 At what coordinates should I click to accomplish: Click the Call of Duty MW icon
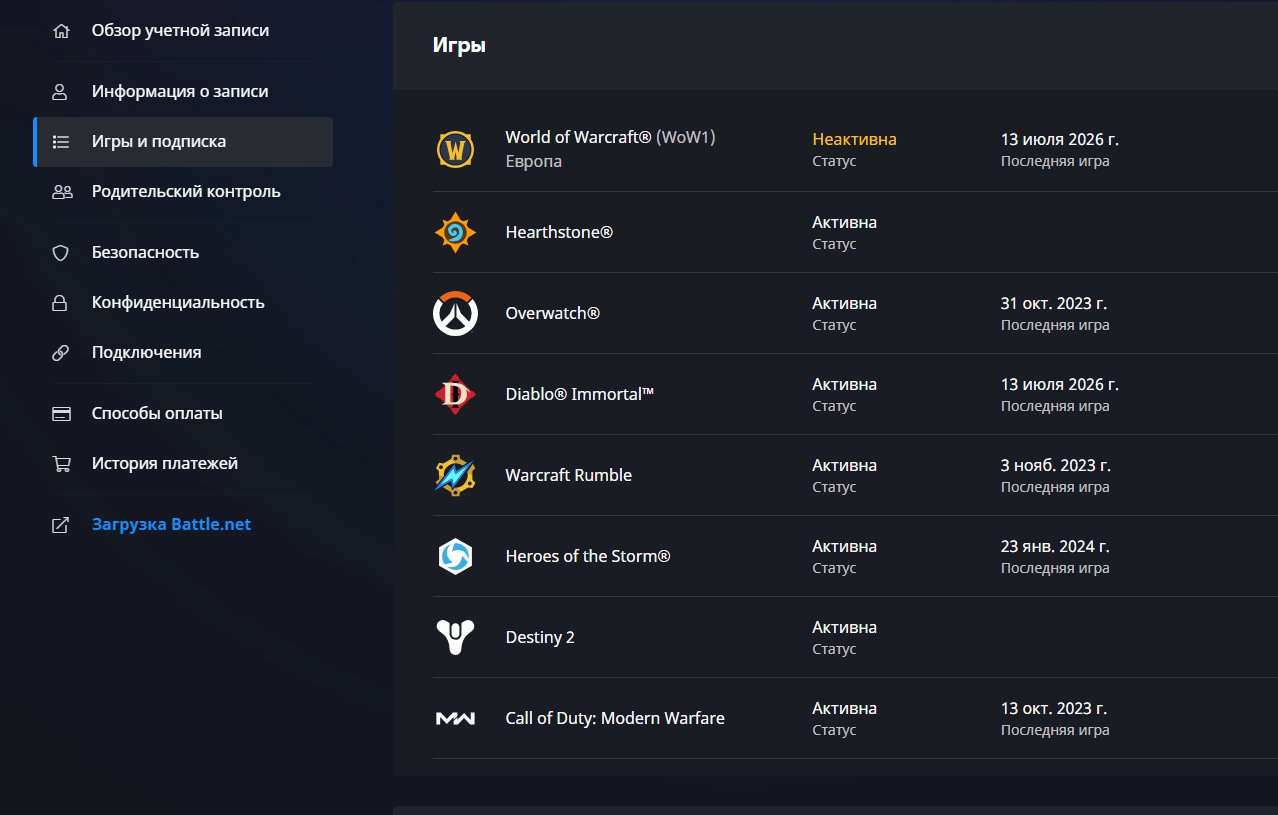(455, 718)
